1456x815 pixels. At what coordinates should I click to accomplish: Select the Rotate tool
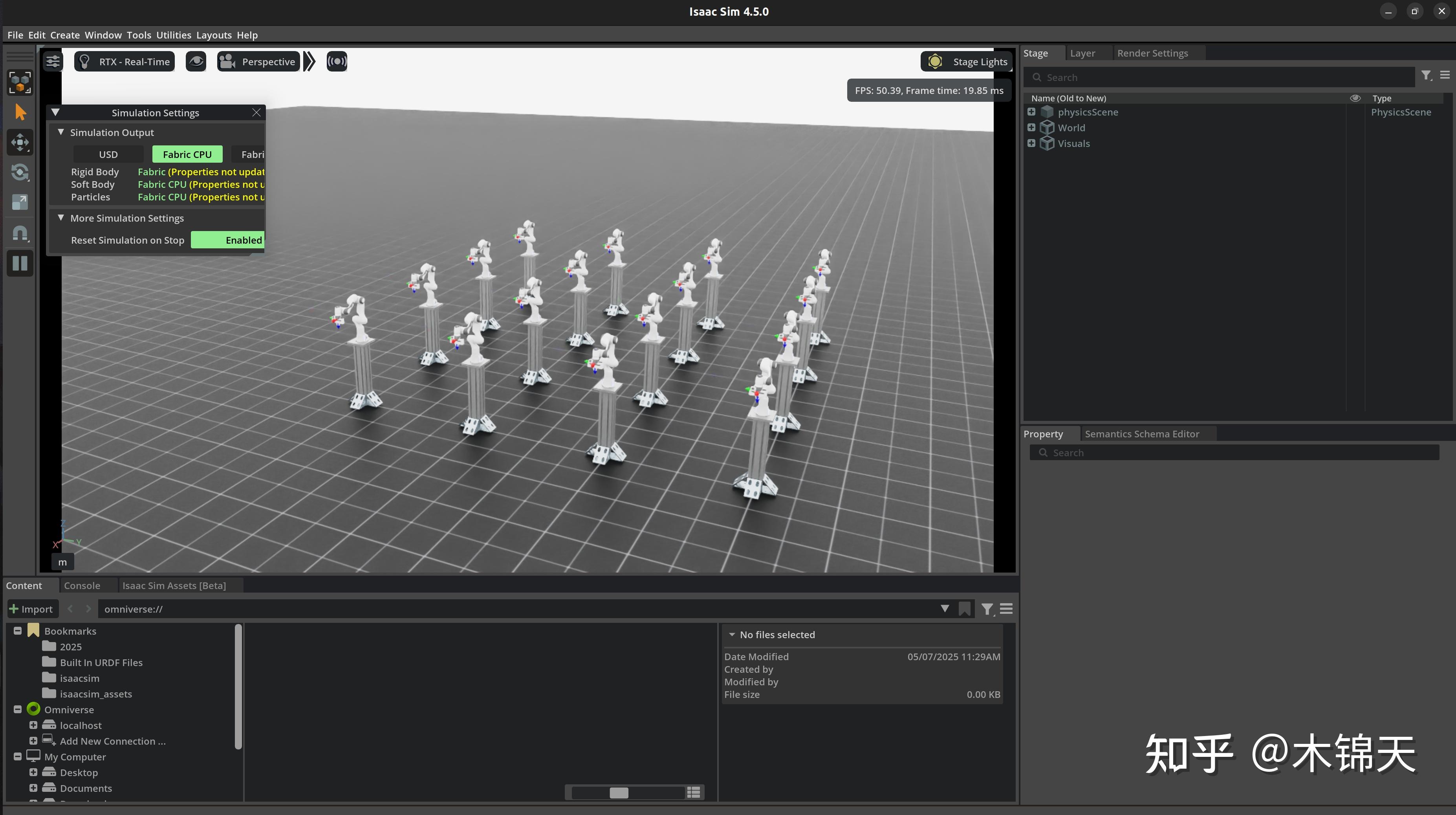pos(20,173)
